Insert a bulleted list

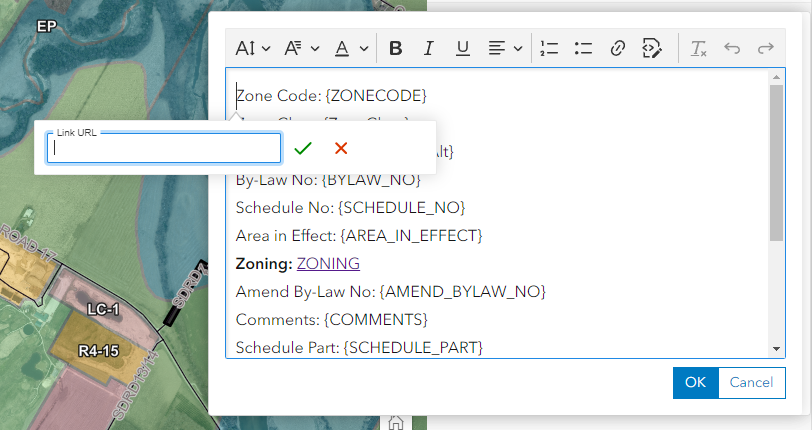tap(583, 48)
